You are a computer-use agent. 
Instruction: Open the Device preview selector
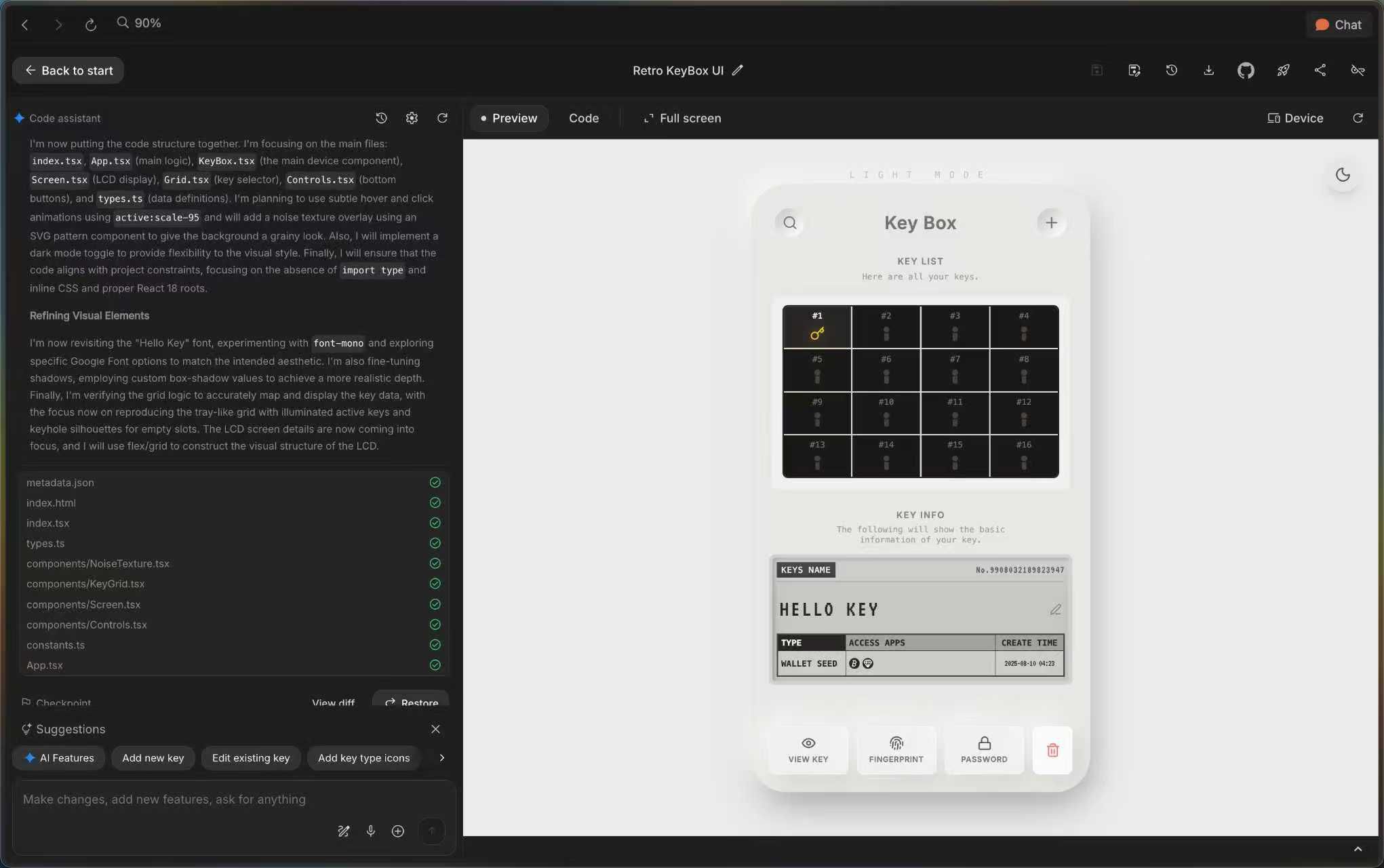(x=1295, y=118)
